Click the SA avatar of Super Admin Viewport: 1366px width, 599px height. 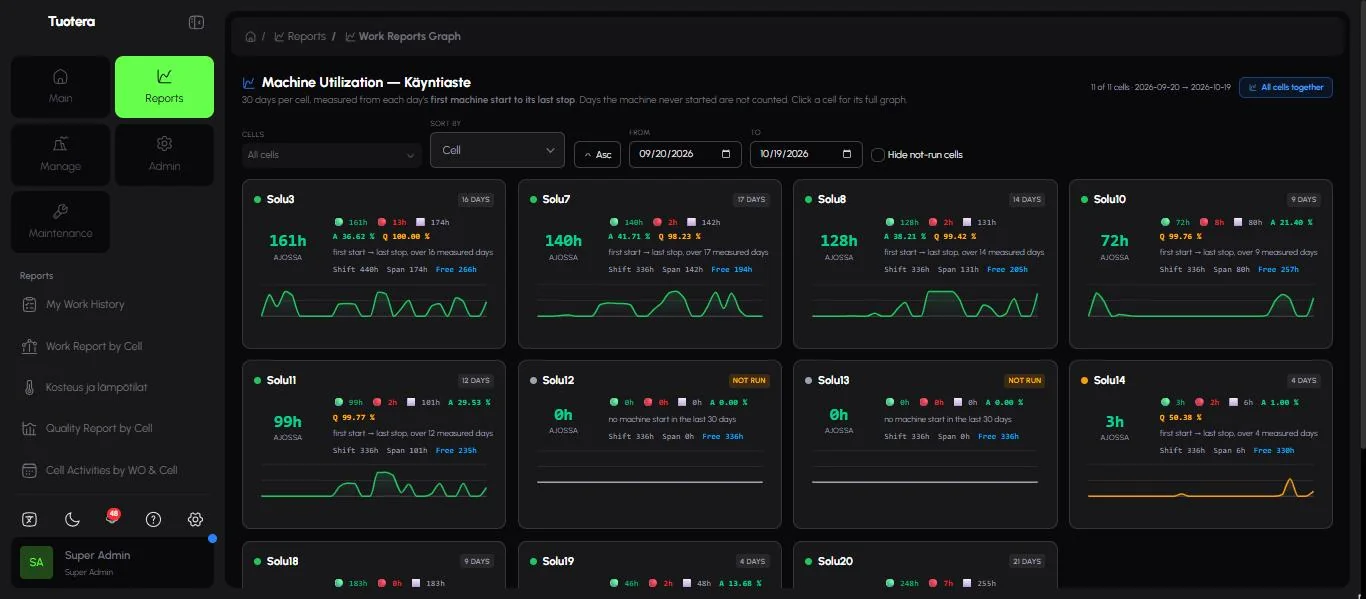[36, 562]
